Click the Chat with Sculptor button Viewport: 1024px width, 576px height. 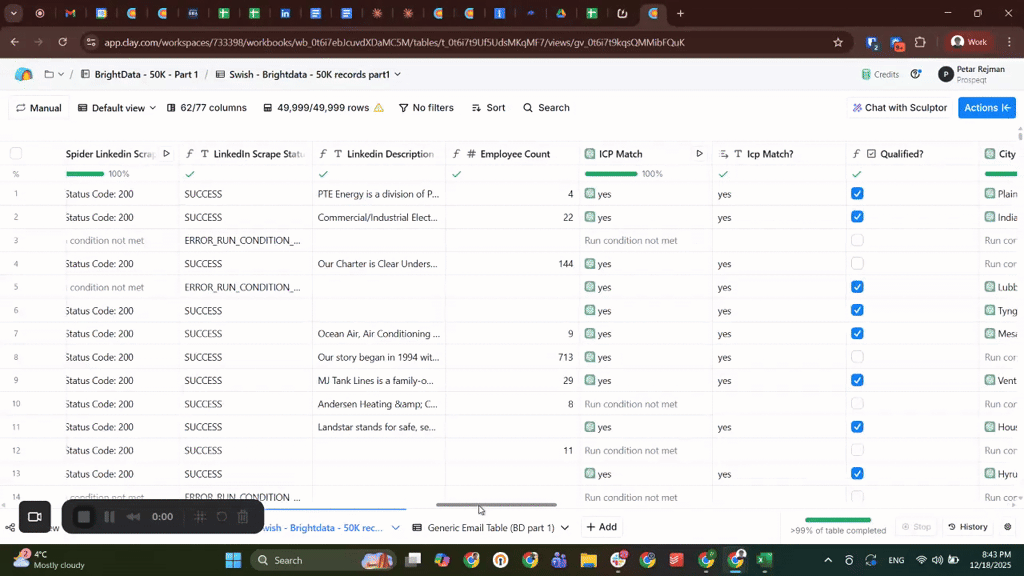tap(897, 108)
